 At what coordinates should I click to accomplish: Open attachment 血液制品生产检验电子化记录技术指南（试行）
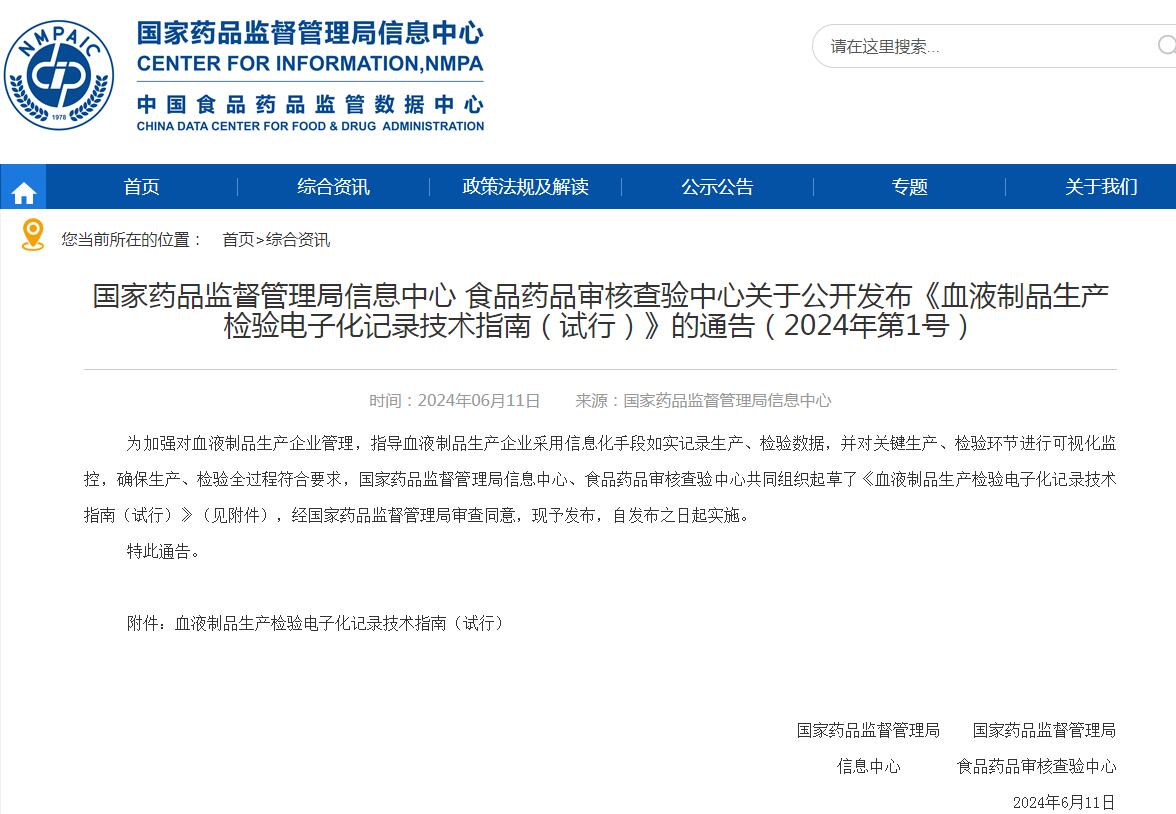[340, 623]
